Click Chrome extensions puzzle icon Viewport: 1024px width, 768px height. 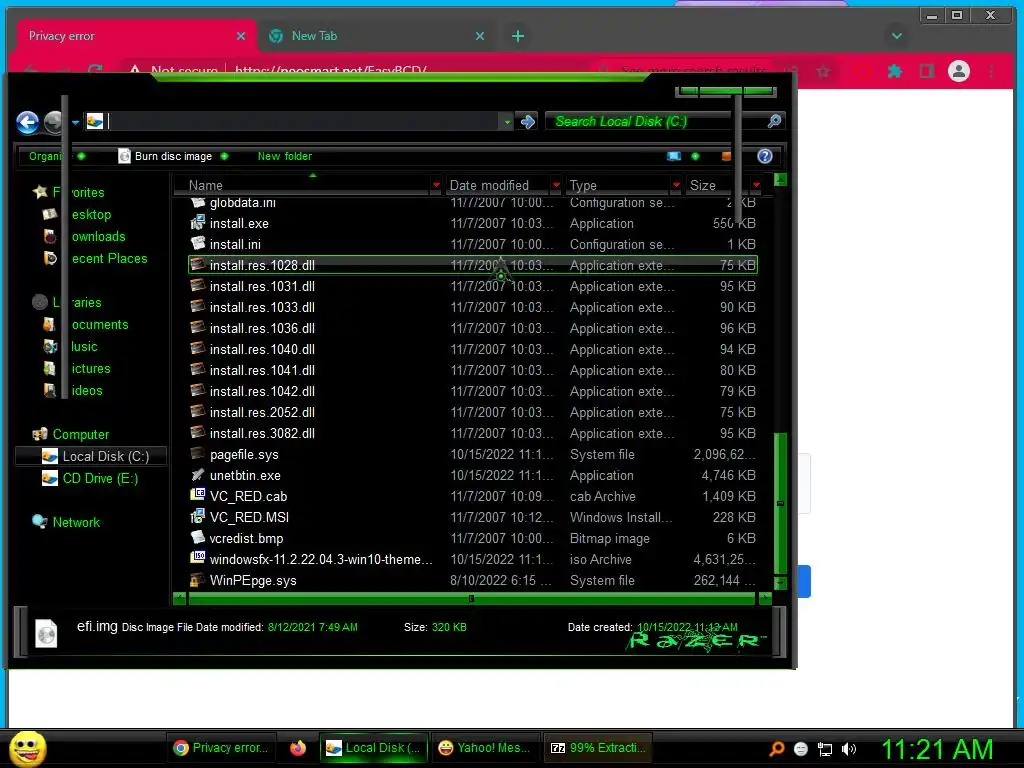coord(895,71)
